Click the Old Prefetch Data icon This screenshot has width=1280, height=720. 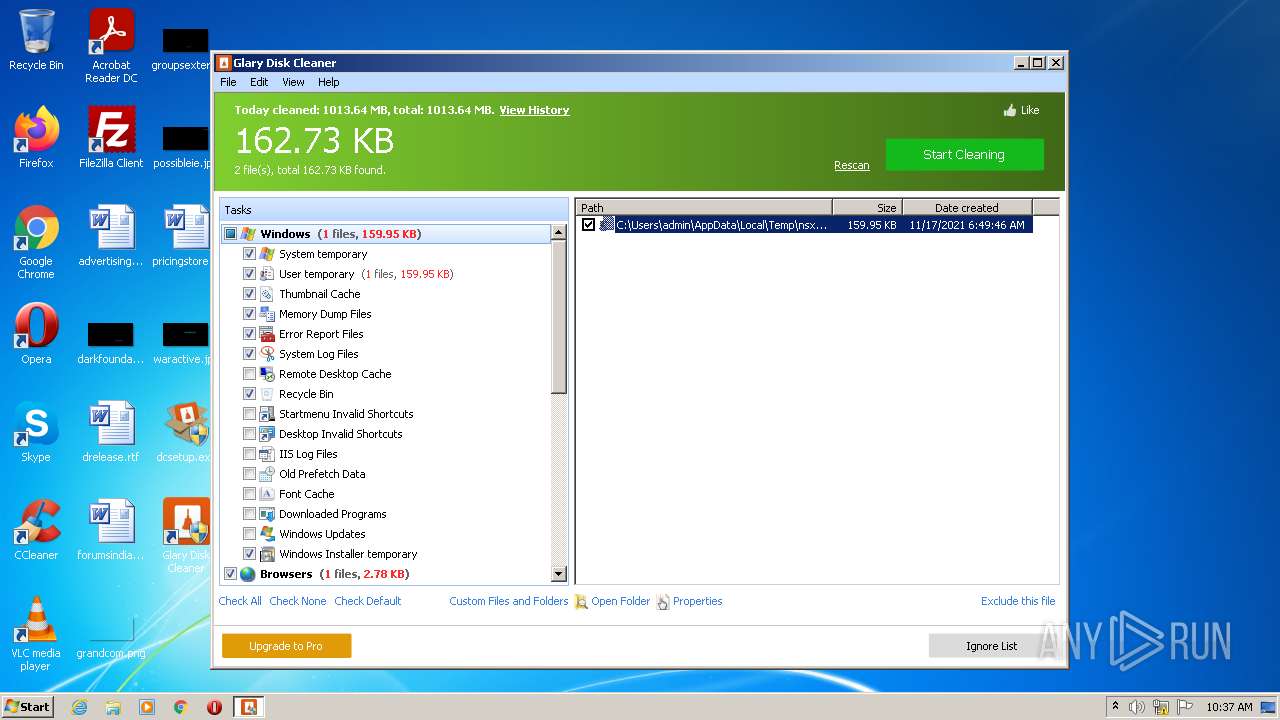267,474
